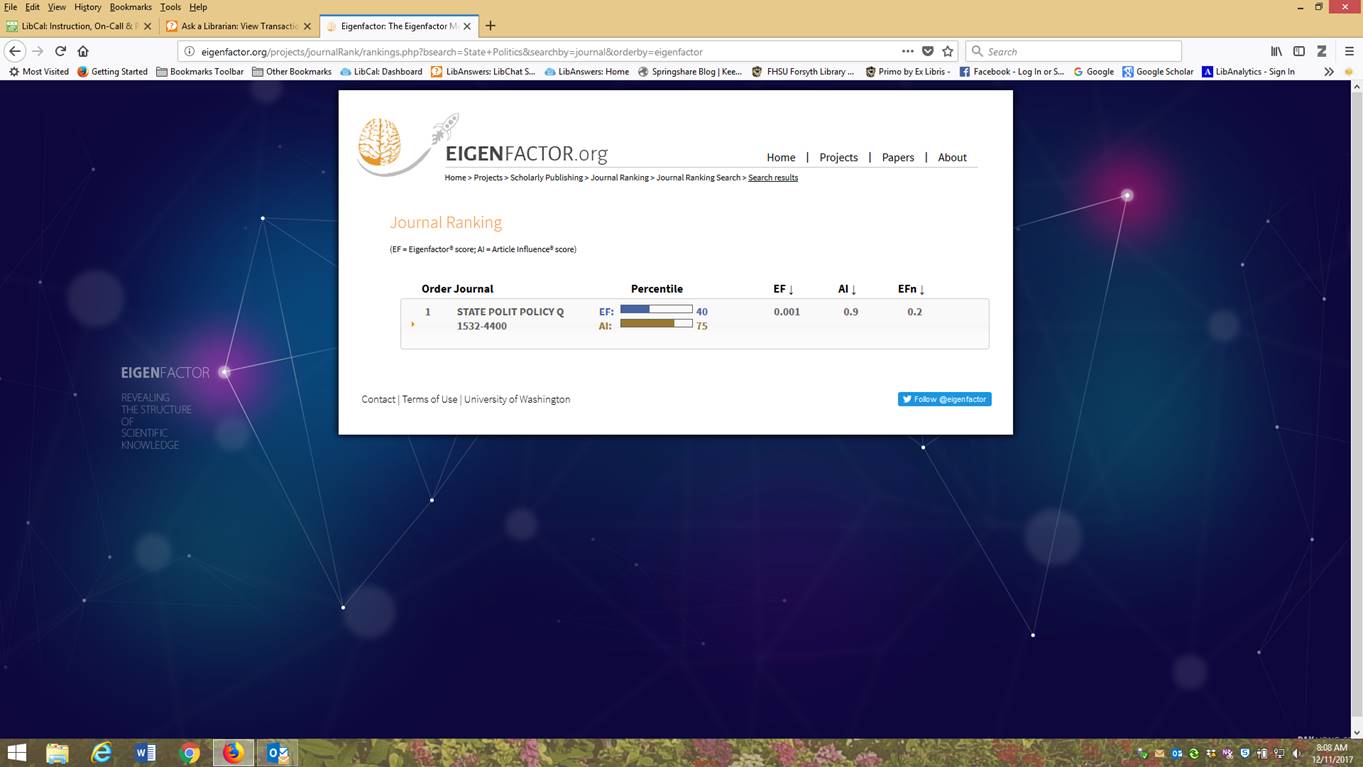The height and width of the screenshot is (767, 1363).
Task: Open LibAnswers: LibChat bookmark
Action: click(x=483, y=72)
